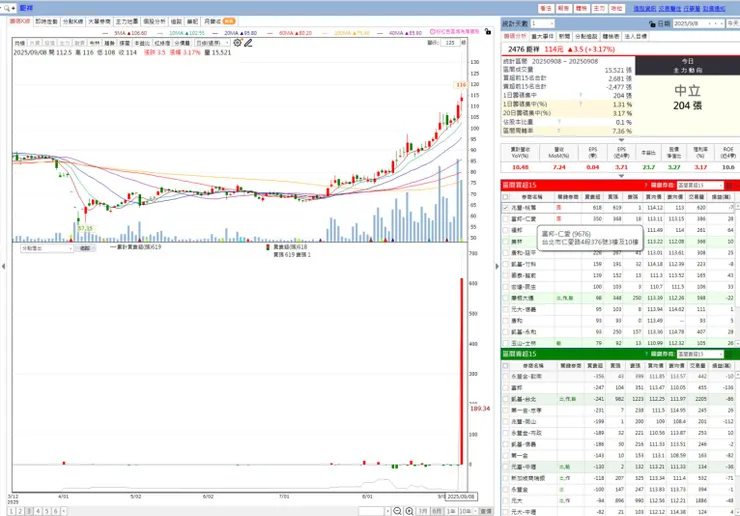Image resolution: width=740 pixels, height=516 pixels.
Task: Check the 玉山-士林 broker row checkbox
Action: (x=505, y=343)
